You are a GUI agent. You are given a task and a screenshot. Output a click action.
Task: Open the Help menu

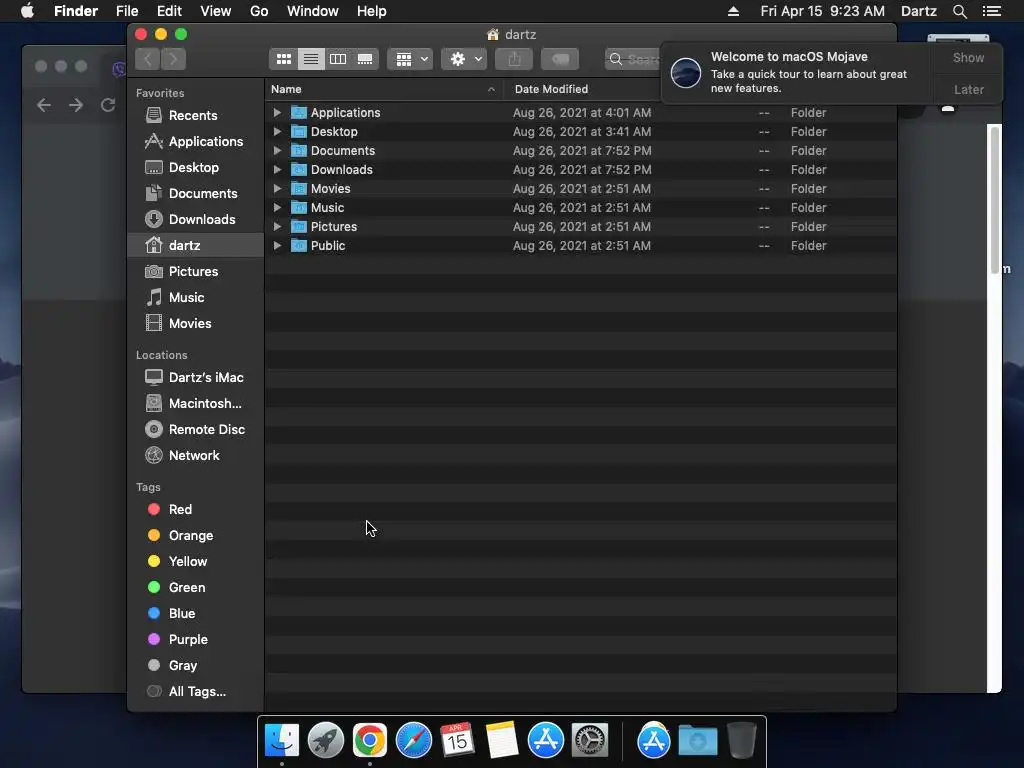372,11
